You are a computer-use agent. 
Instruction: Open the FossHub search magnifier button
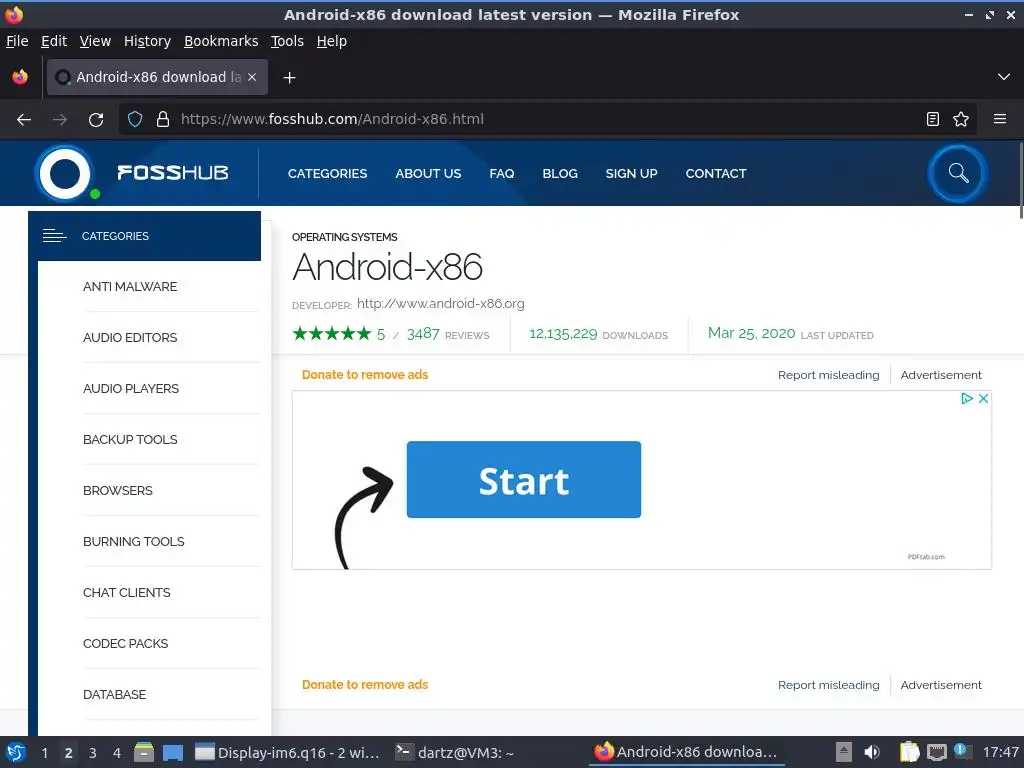[x=958, y=173]
